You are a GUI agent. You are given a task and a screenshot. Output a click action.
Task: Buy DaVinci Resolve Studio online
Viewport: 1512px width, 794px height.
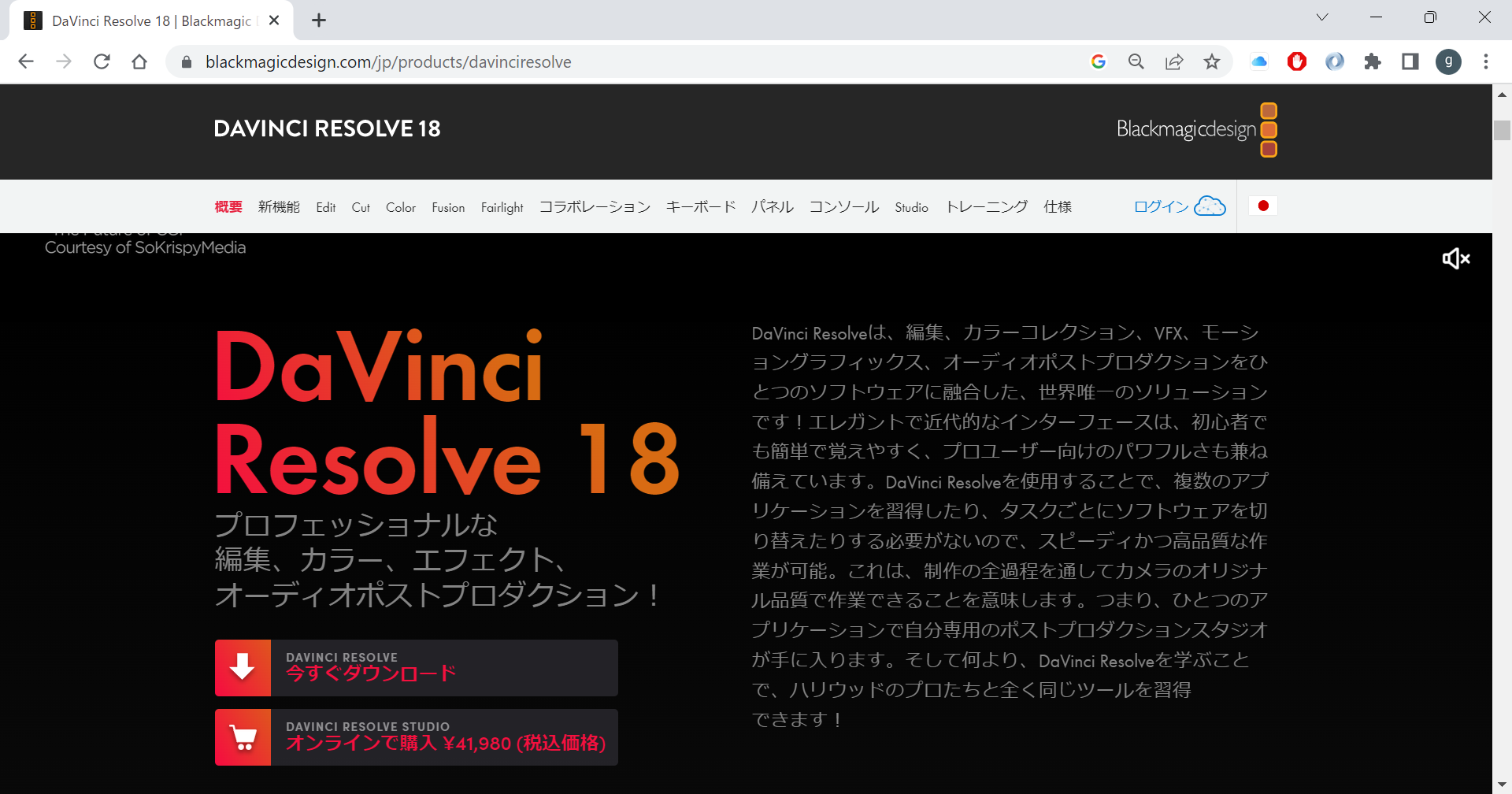click(416, 737)
